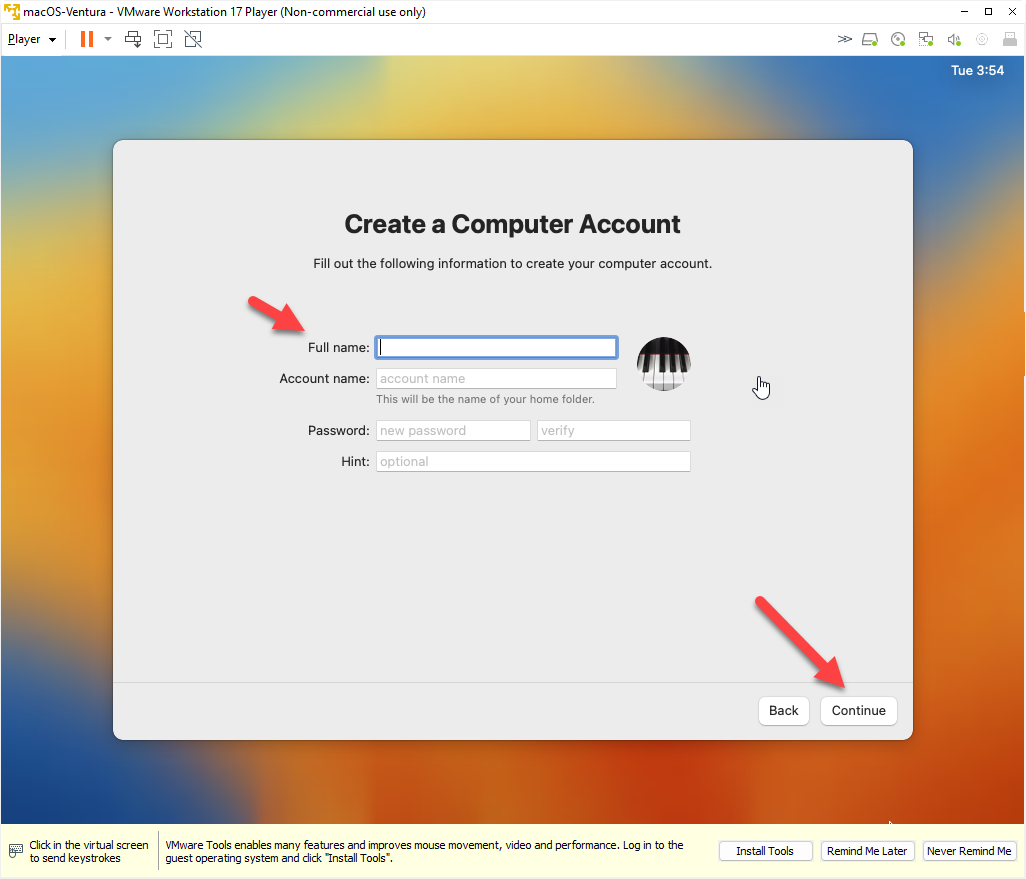1026x879 pixels.
Task: Click Send Ctrl+Alt+Del icon
Action: [133, 39]
